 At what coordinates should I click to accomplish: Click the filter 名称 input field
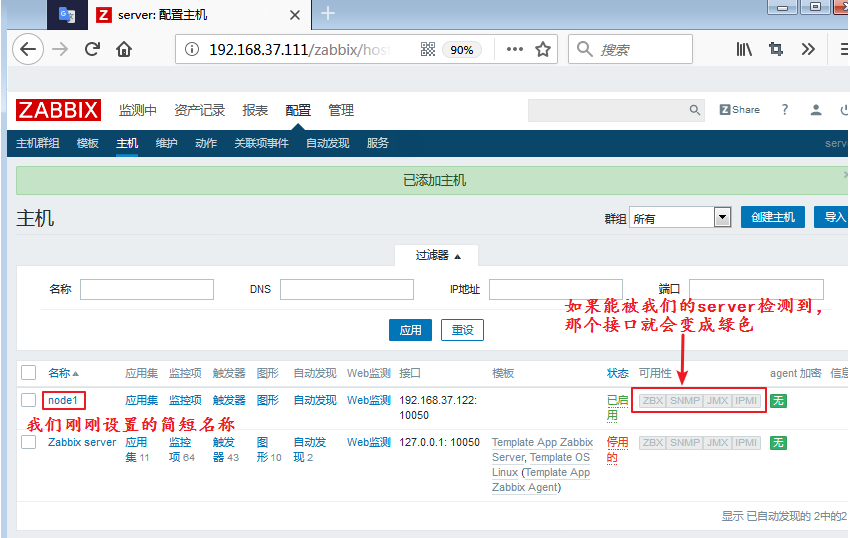point(147,289)
